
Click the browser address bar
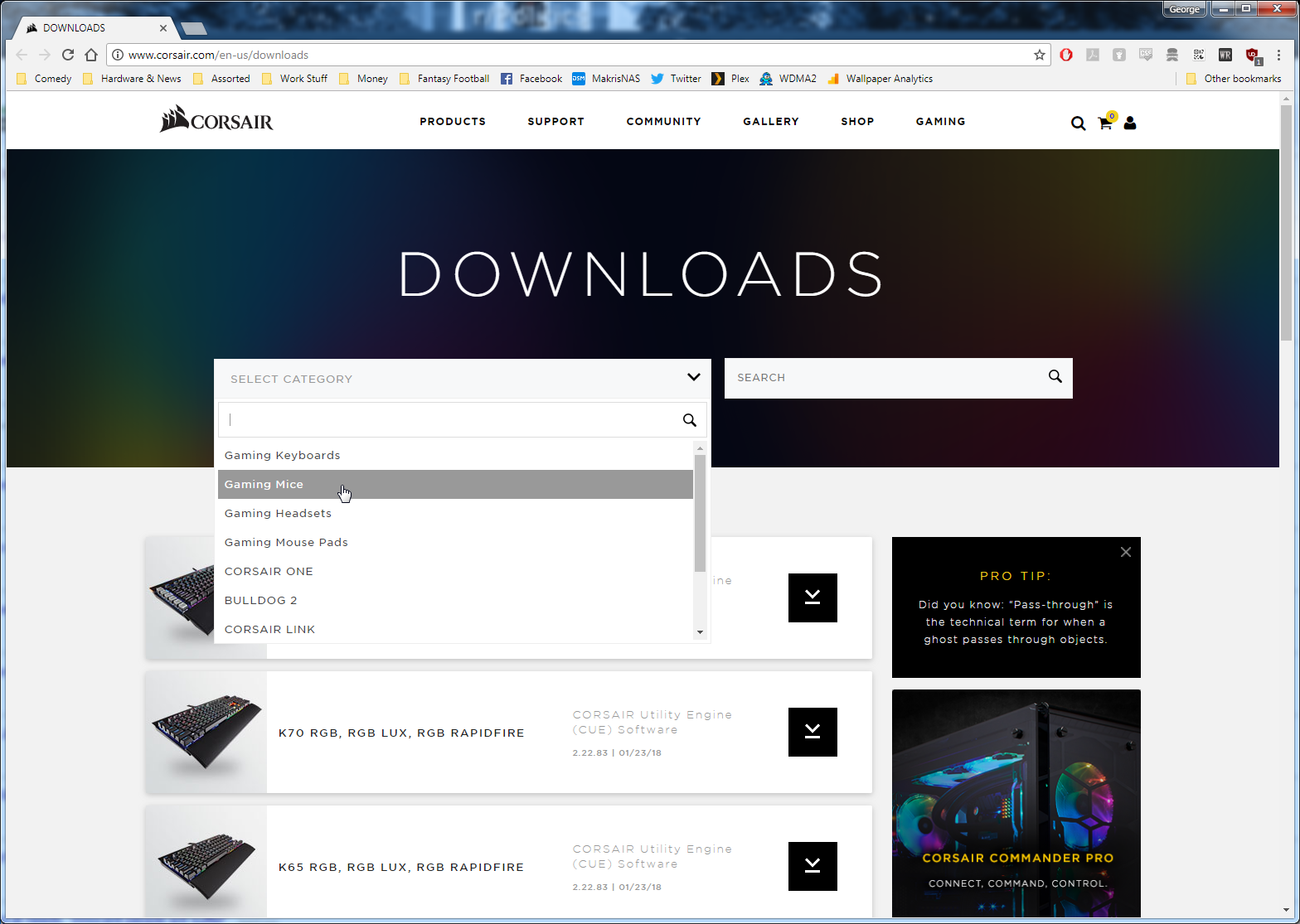click(x=578, y=55)
